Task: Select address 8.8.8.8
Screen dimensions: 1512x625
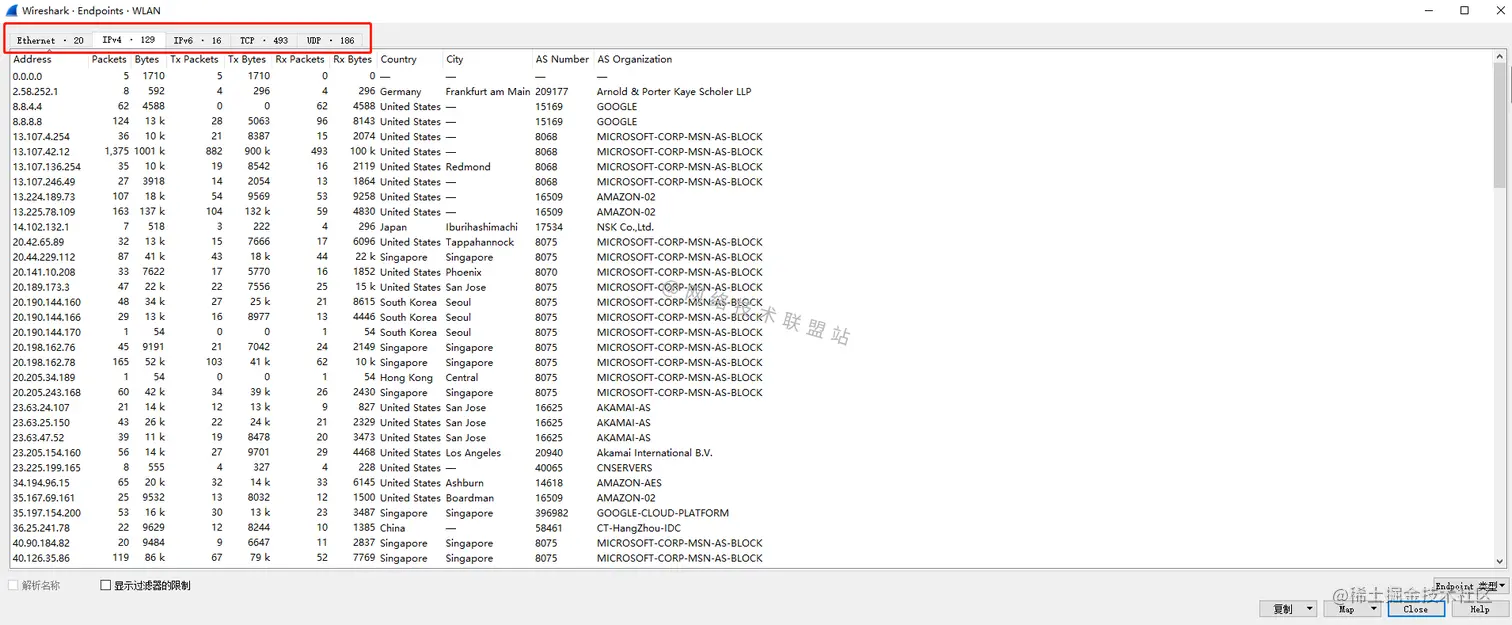Action: [x=28, y=121]
